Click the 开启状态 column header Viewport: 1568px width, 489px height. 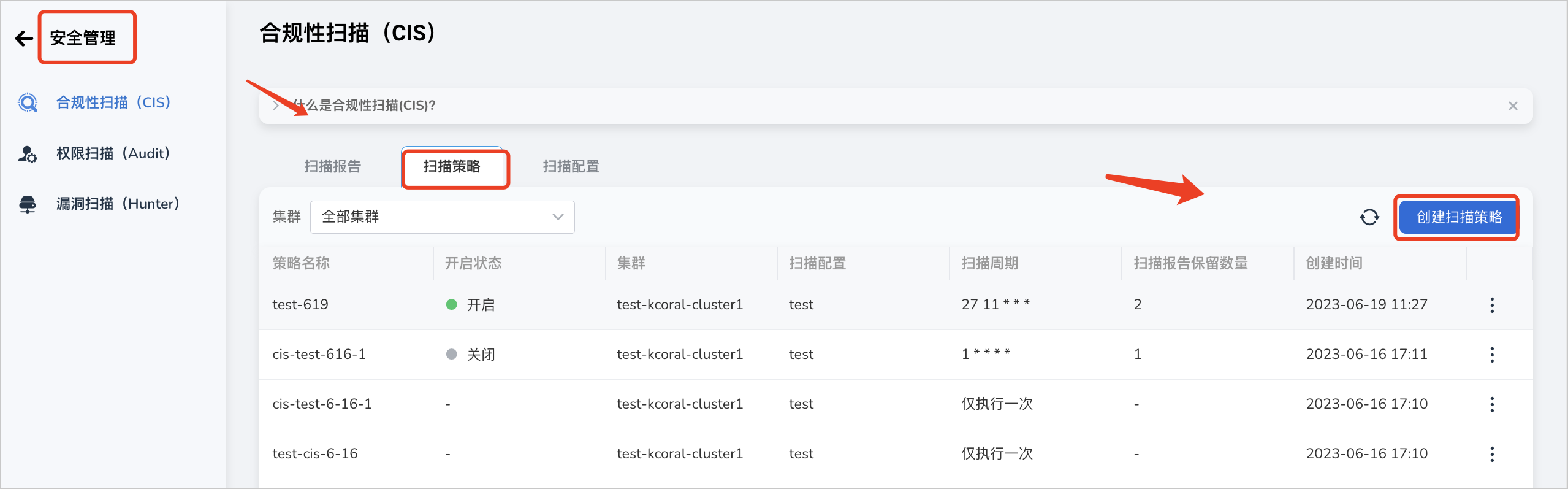473,263
